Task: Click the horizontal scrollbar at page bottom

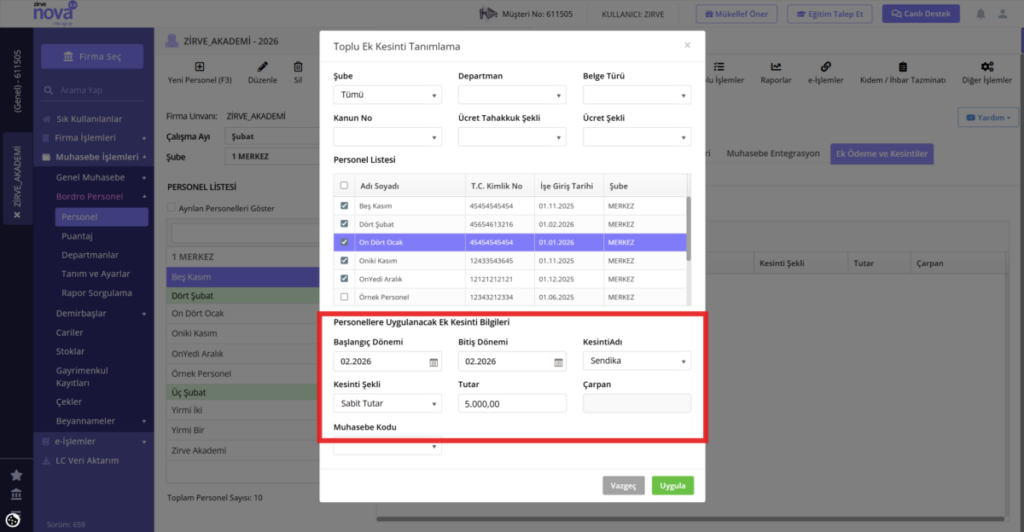Action: click(690, 519)
